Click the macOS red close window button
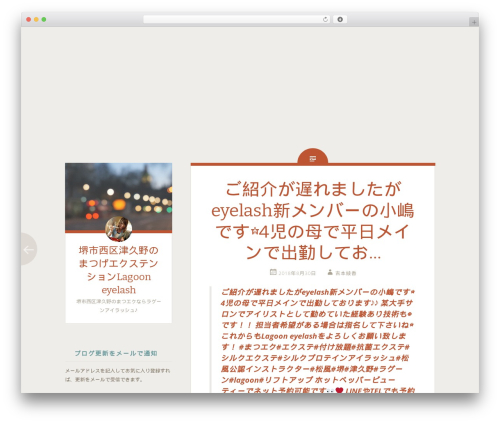This screenshot has height=423, width=500. (29, 20)
